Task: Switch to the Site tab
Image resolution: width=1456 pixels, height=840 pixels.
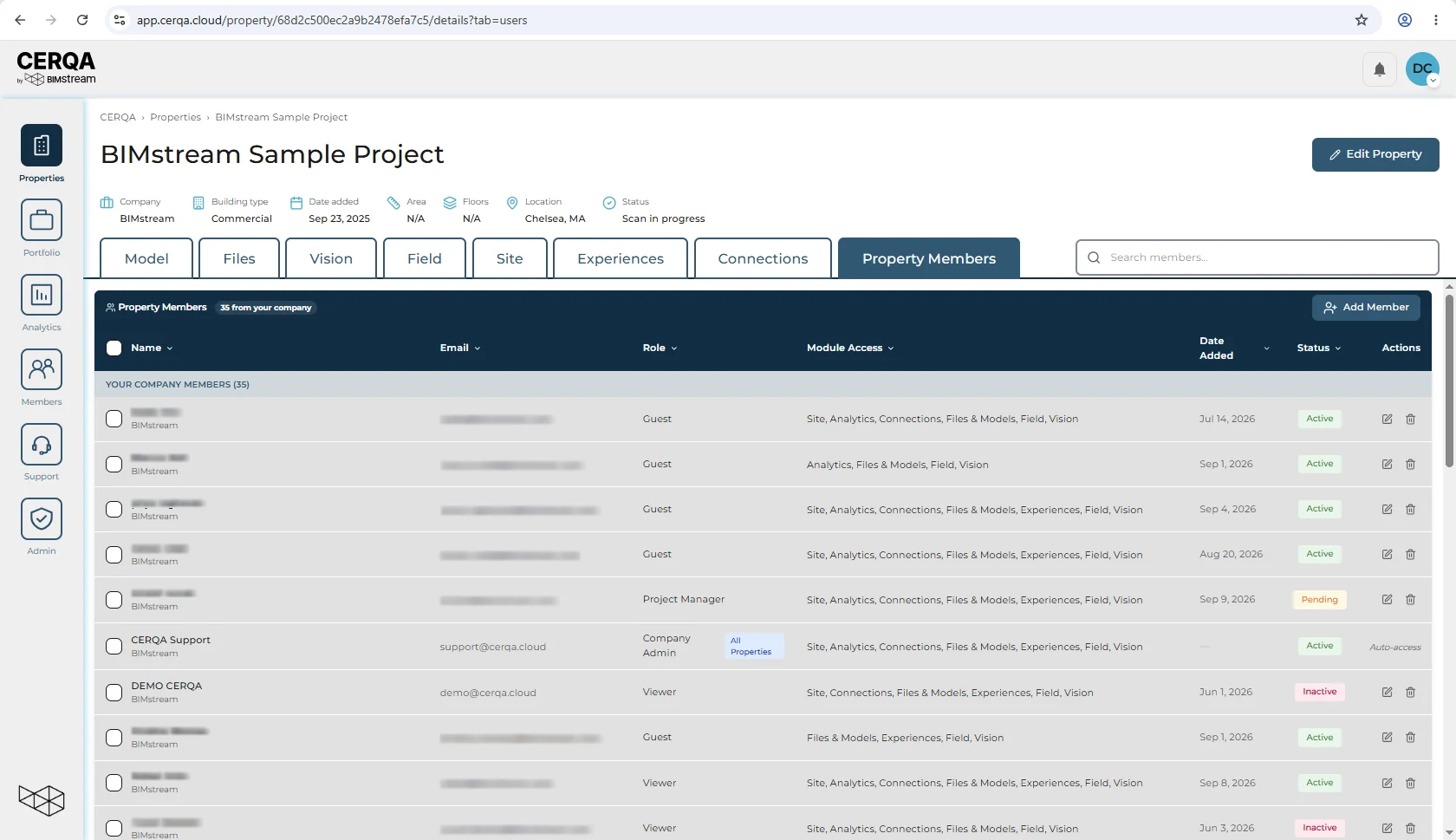Action: (510, 258)
